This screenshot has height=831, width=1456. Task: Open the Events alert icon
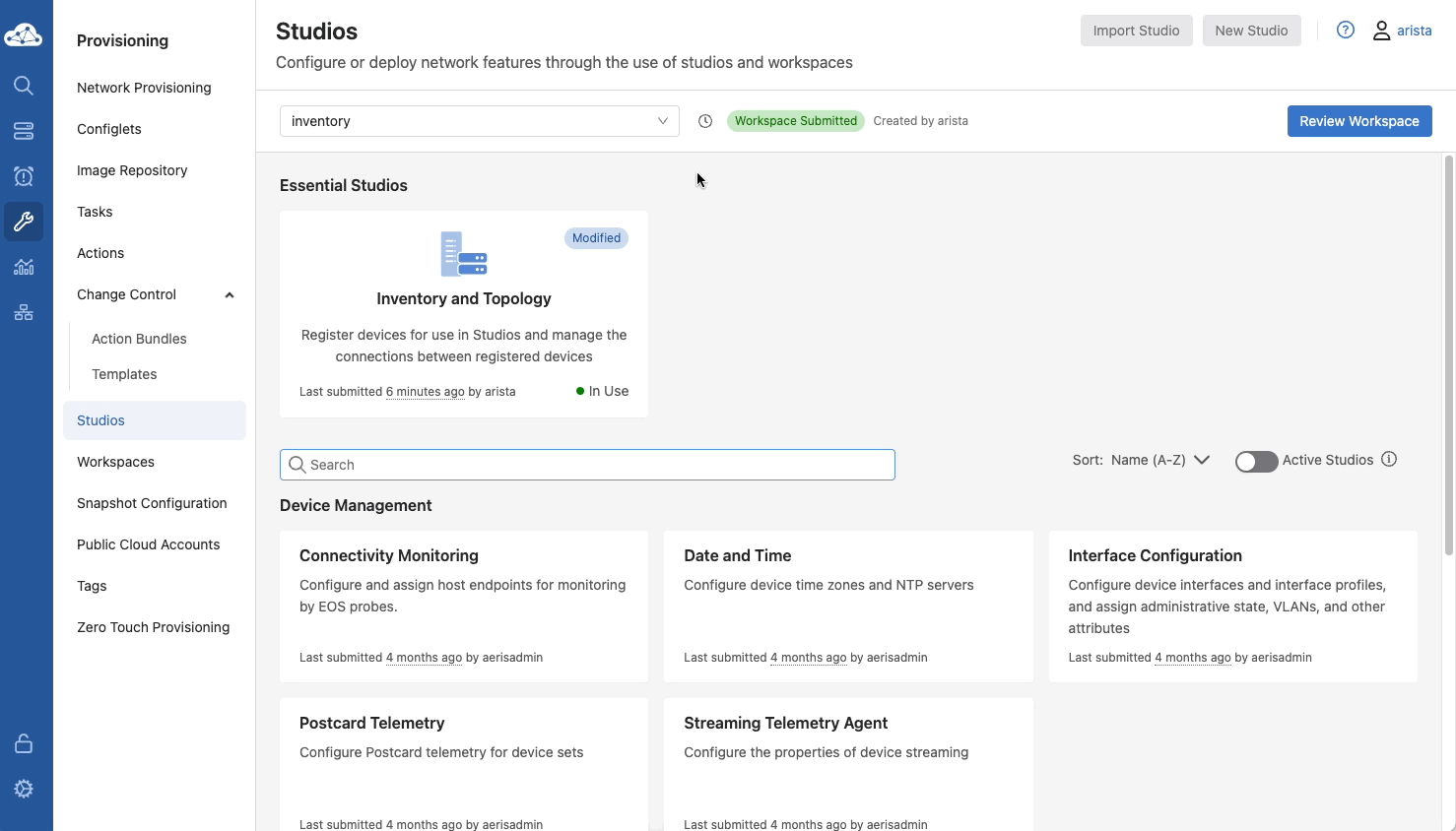pyautogui.click(x=24, y=176)
